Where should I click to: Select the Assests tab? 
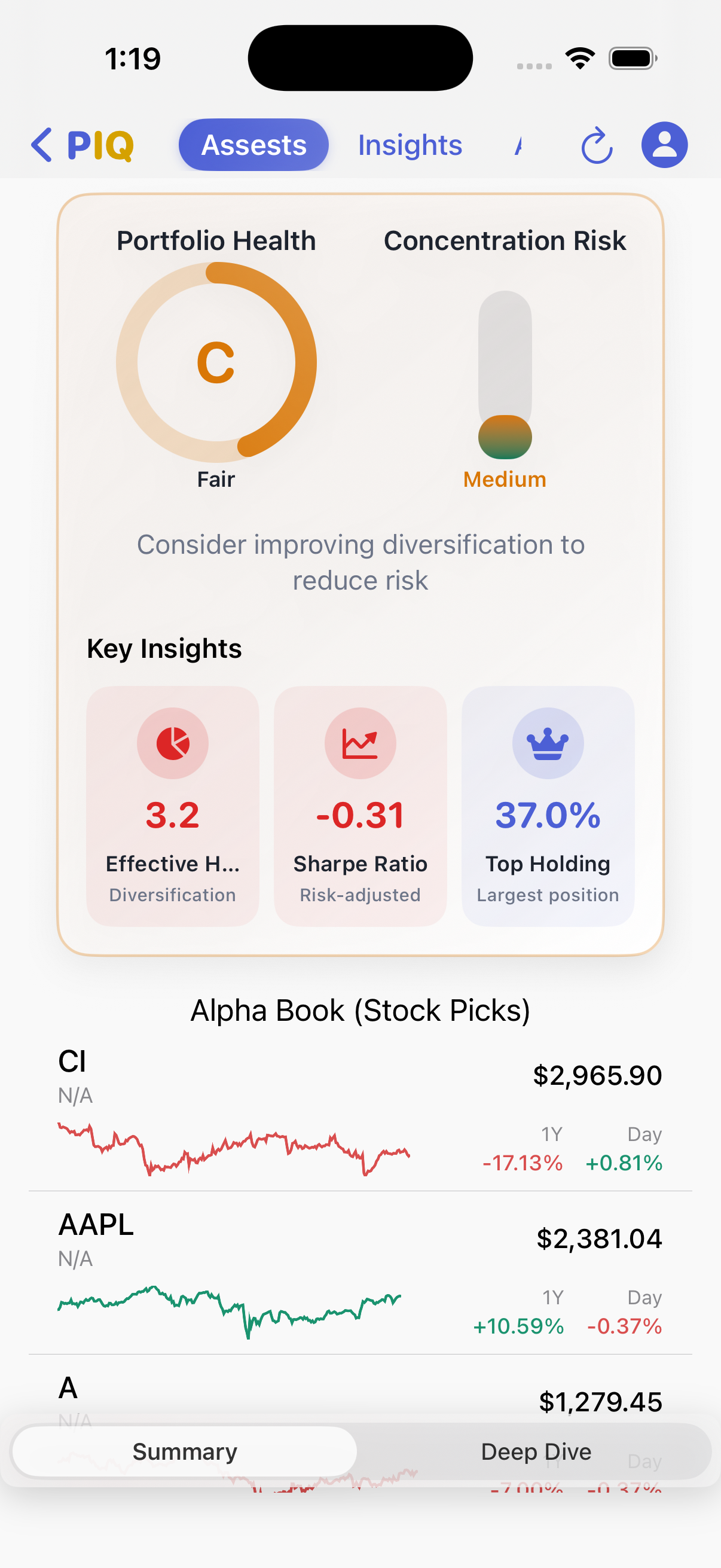point(253,145)
